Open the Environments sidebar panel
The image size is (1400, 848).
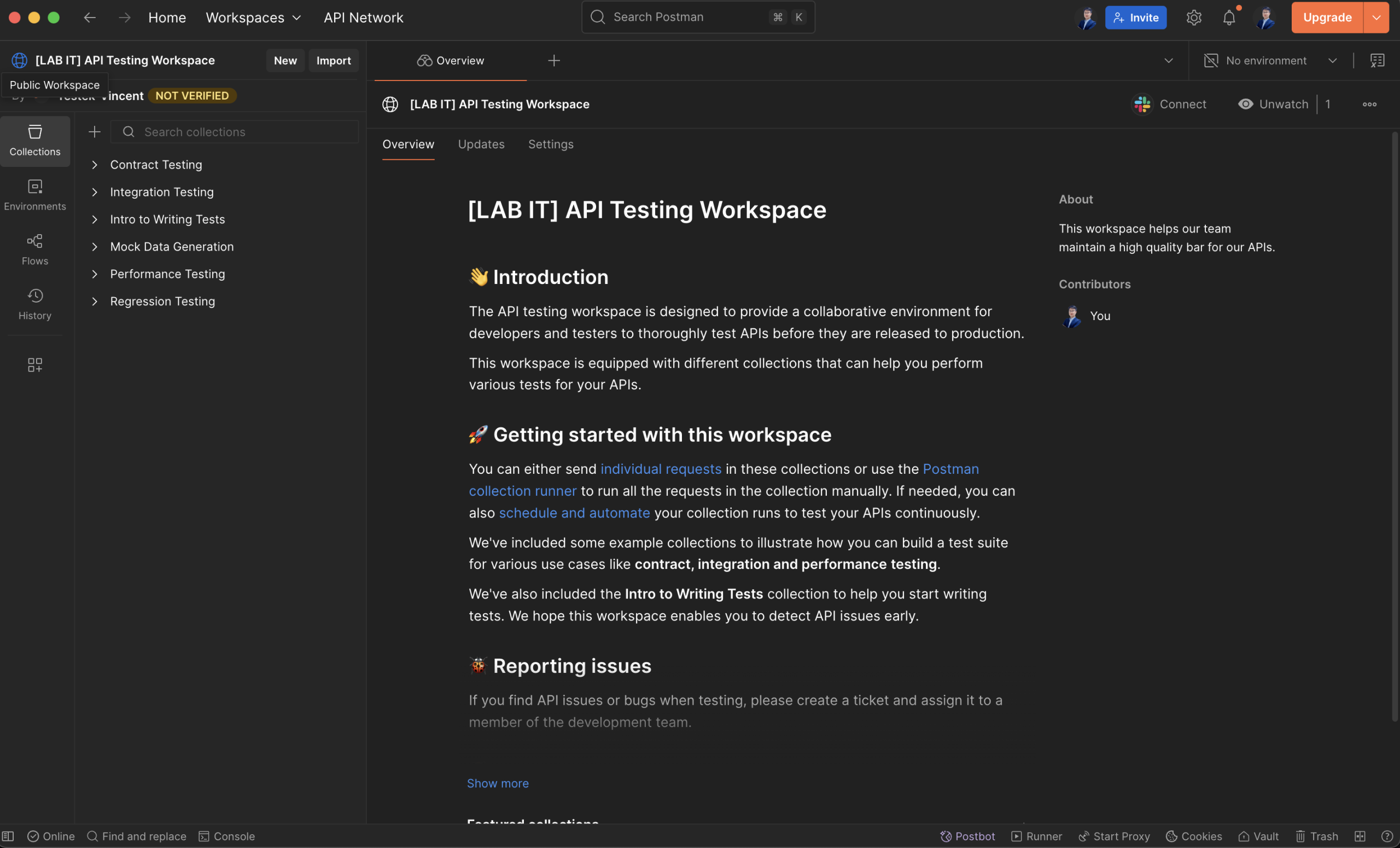coord(34,195)
